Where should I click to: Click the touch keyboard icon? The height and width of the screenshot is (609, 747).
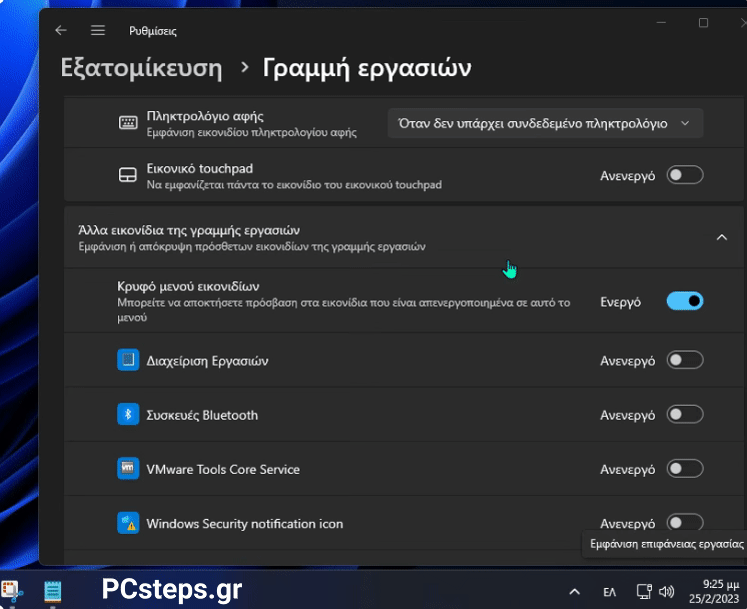coord(127,123)
